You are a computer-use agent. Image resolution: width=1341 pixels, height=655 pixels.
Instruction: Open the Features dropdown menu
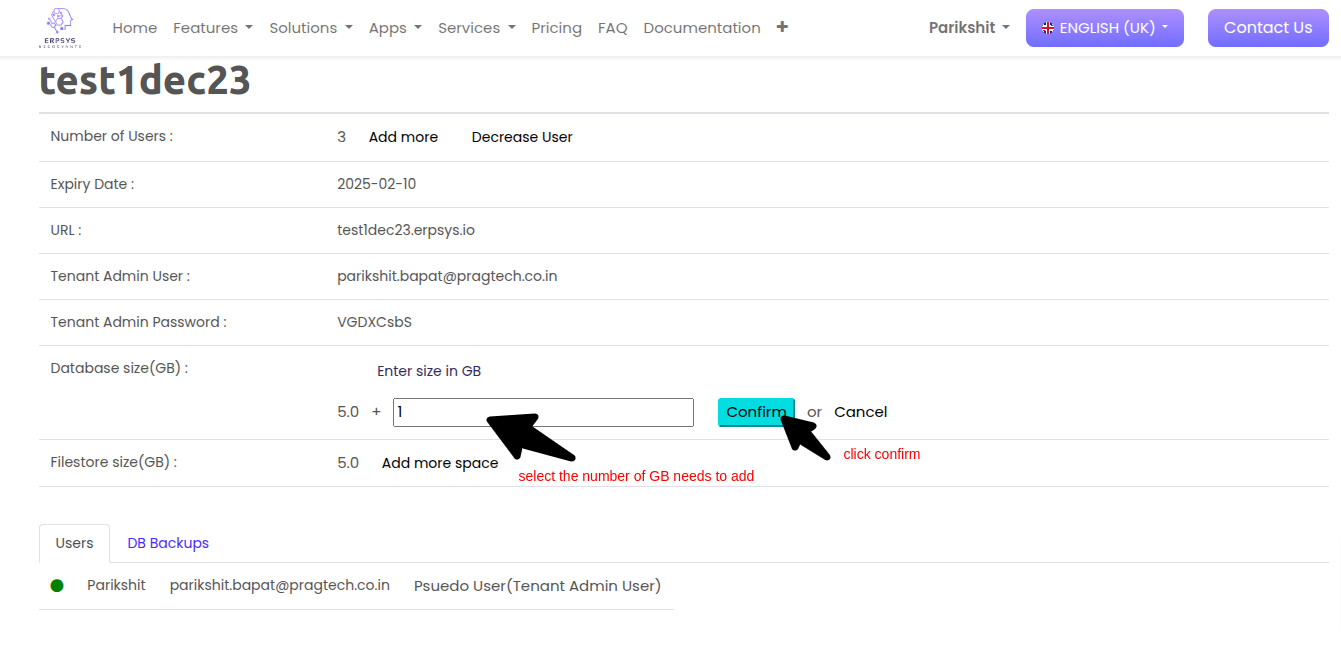[212, 28]
